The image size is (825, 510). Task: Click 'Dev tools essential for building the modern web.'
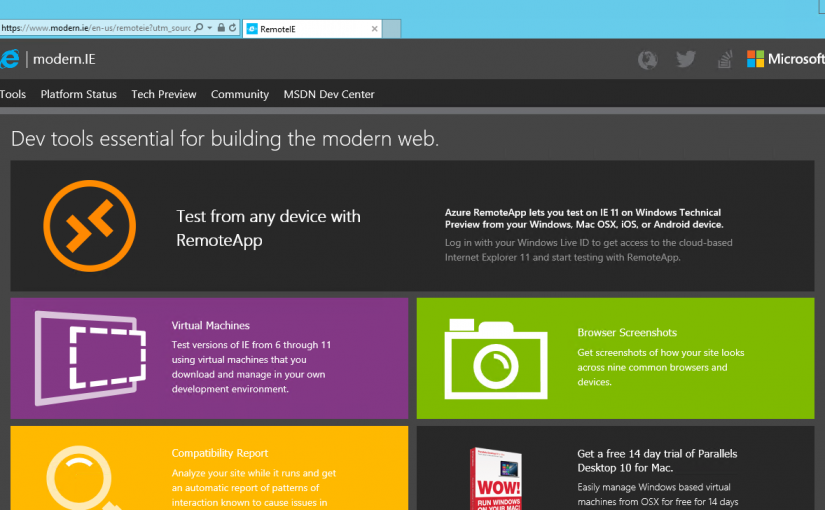[225, 139]
